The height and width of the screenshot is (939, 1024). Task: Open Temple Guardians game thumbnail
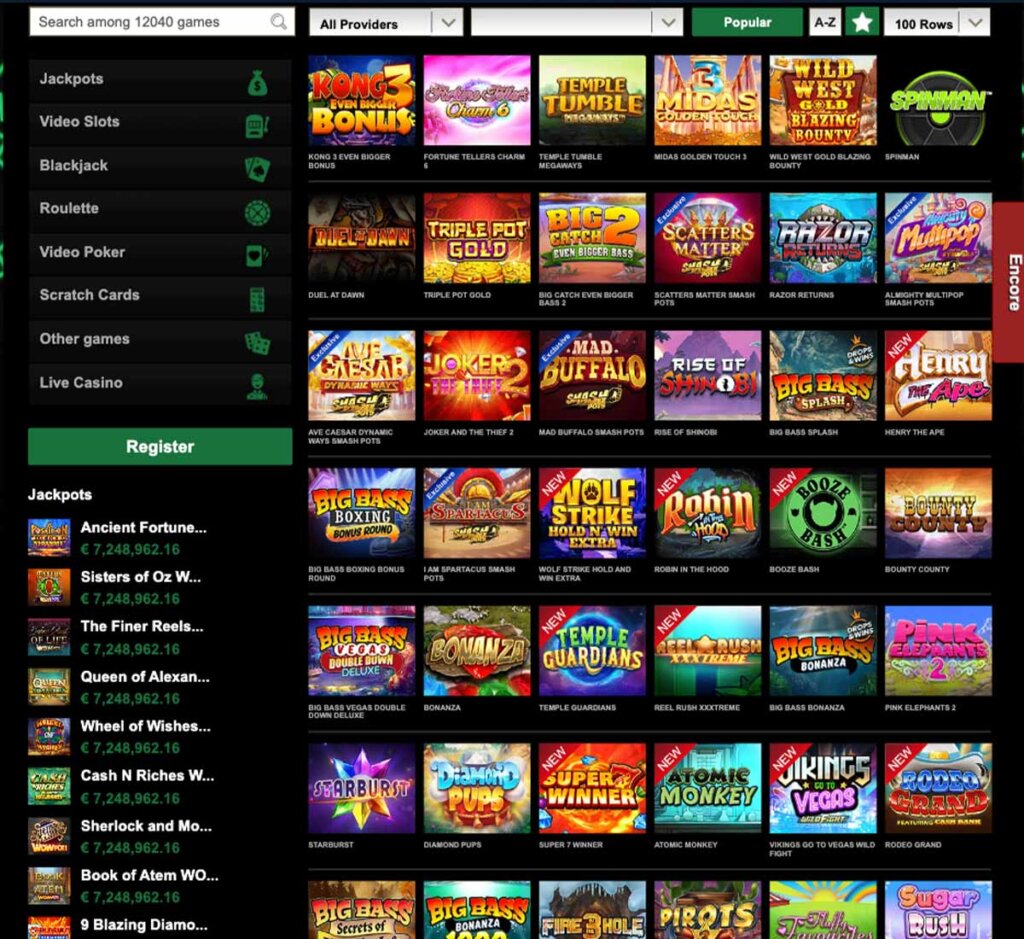click(x=592, y=650)
